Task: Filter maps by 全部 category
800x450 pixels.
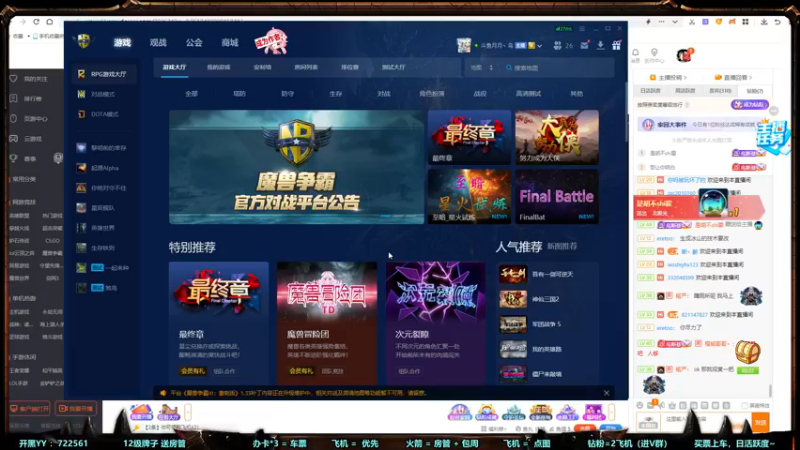Action: click(191, 94)
